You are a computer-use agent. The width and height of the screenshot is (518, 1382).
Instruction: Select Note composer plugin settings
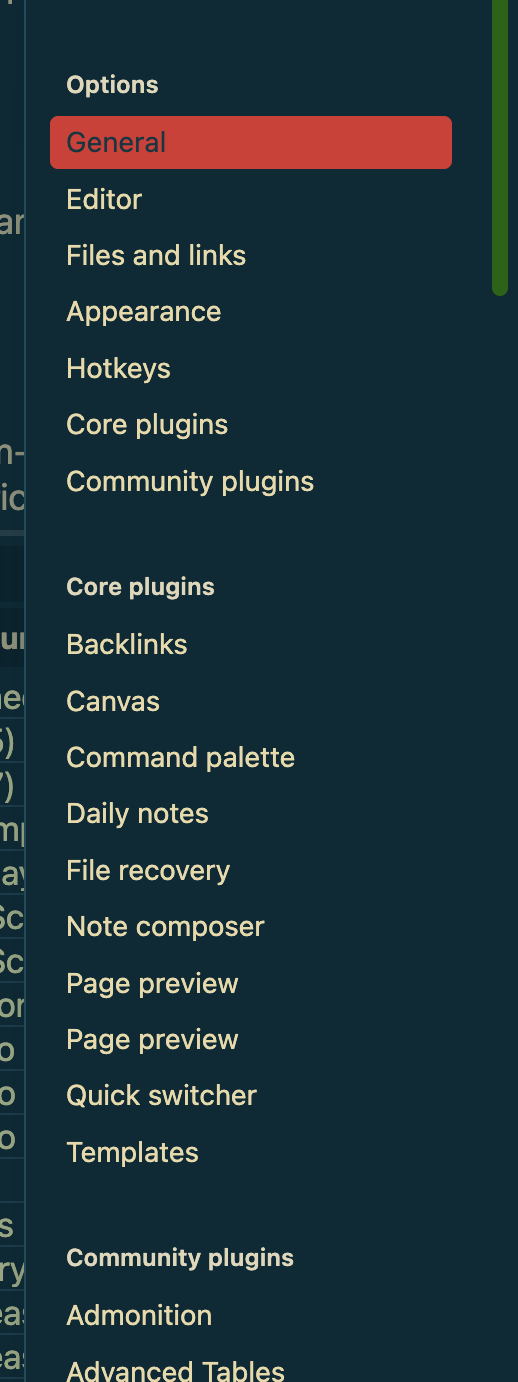251,926
